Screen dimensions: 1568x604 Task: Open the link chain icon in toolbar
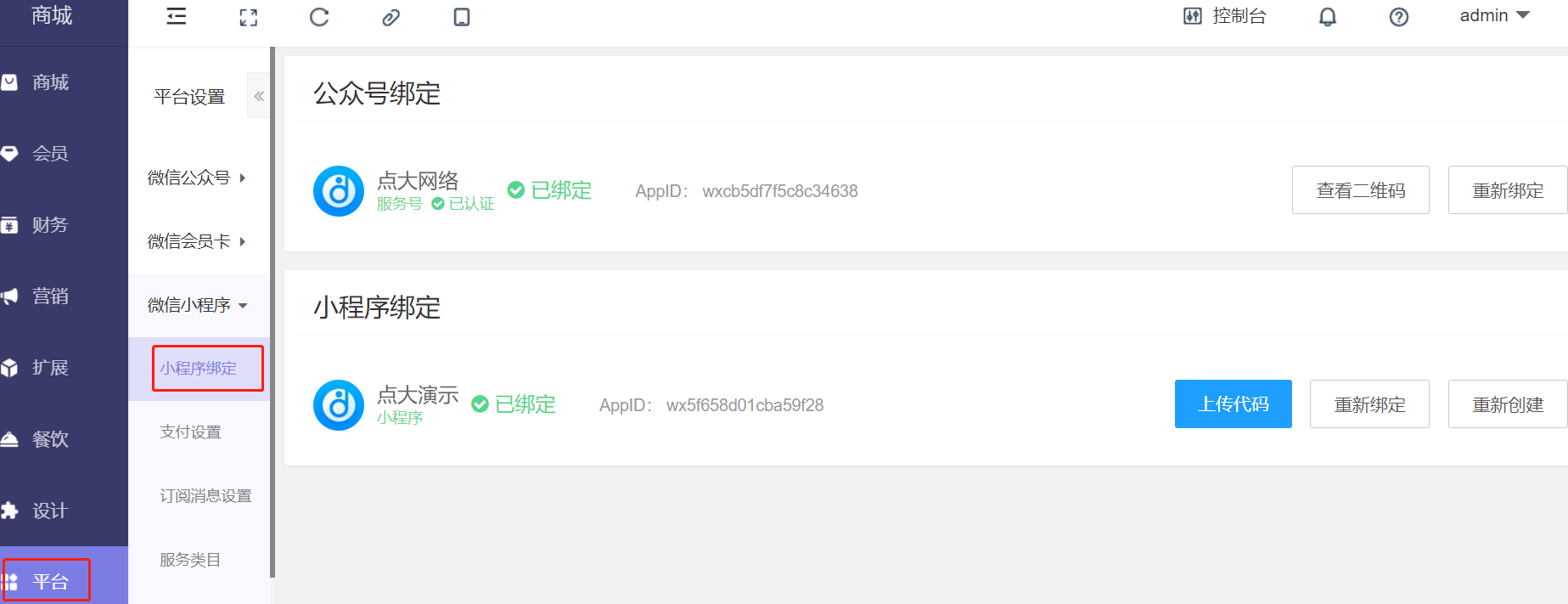point(391,17)
